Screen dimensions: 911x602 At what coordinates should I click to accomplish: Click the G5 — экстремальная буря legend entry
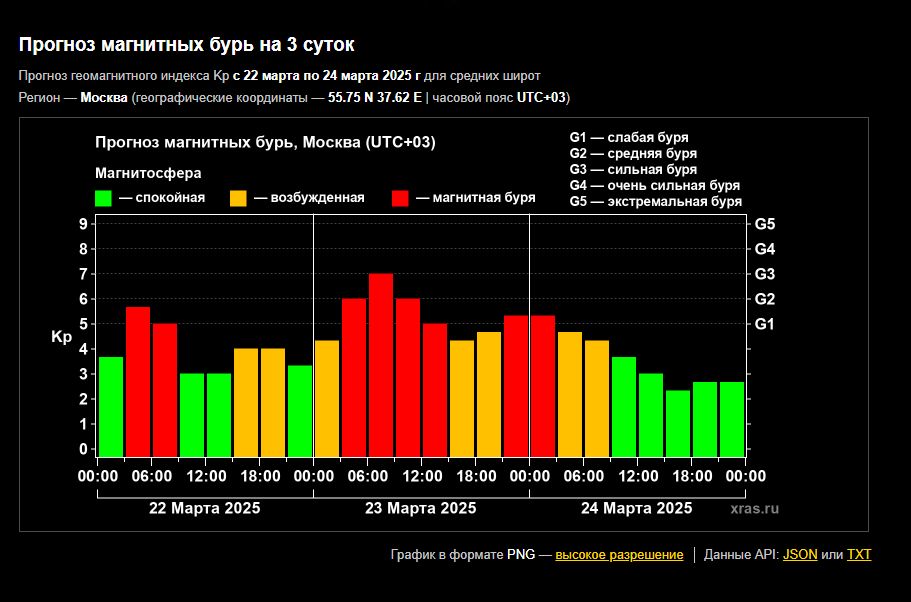[x=655, y=201]
